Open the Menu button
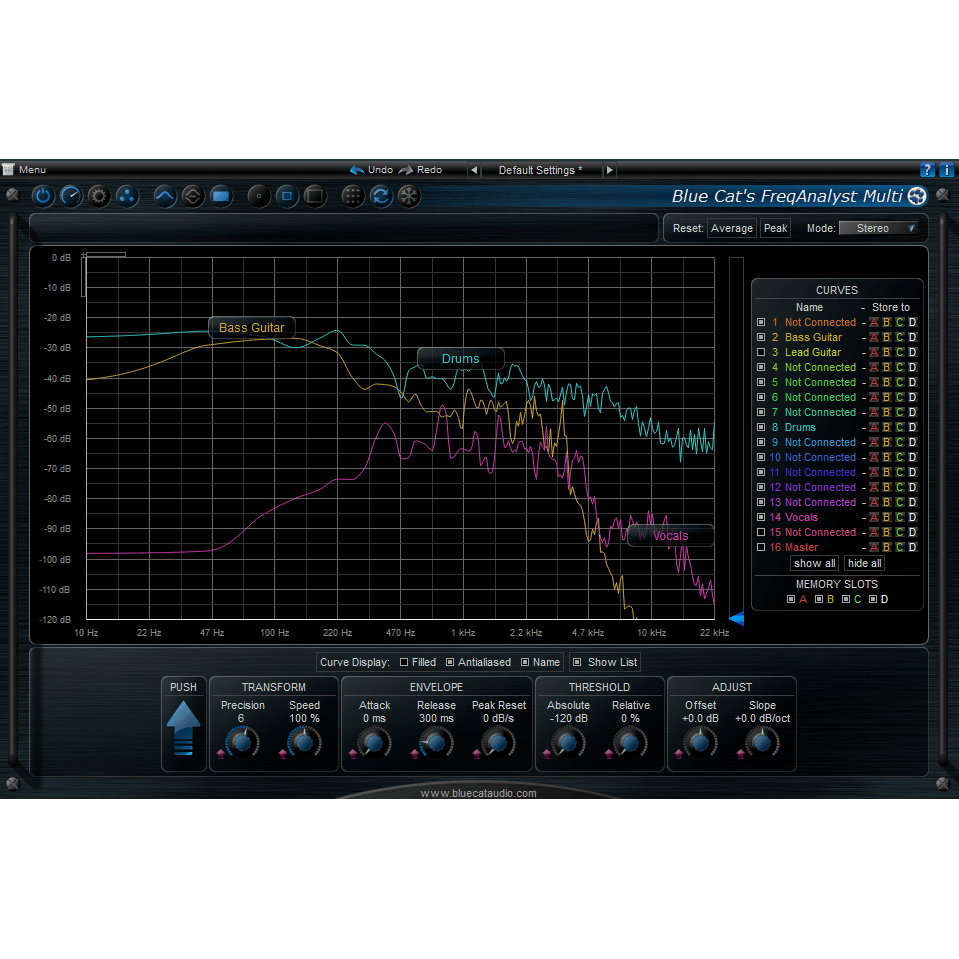Image resolution: width=959 pixels, height=959 pixels. click(24, 169)
